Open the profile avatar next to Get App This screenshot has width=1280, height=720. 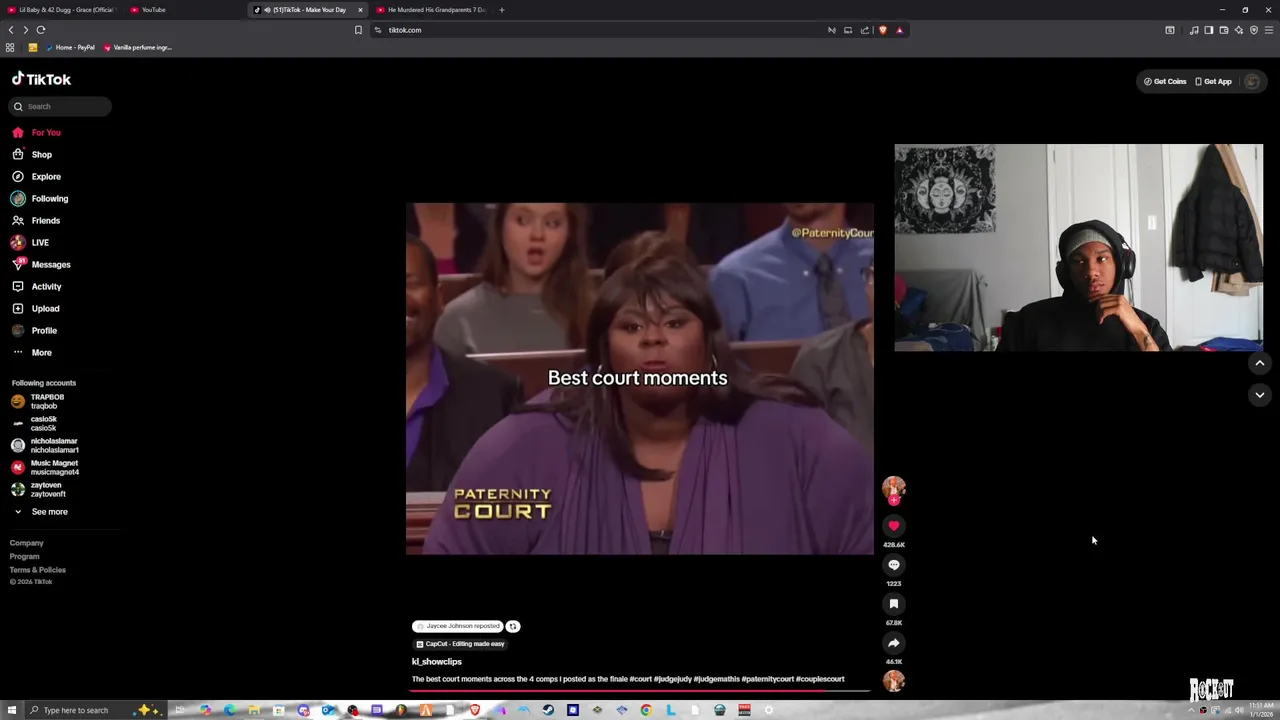point(1252,81)
